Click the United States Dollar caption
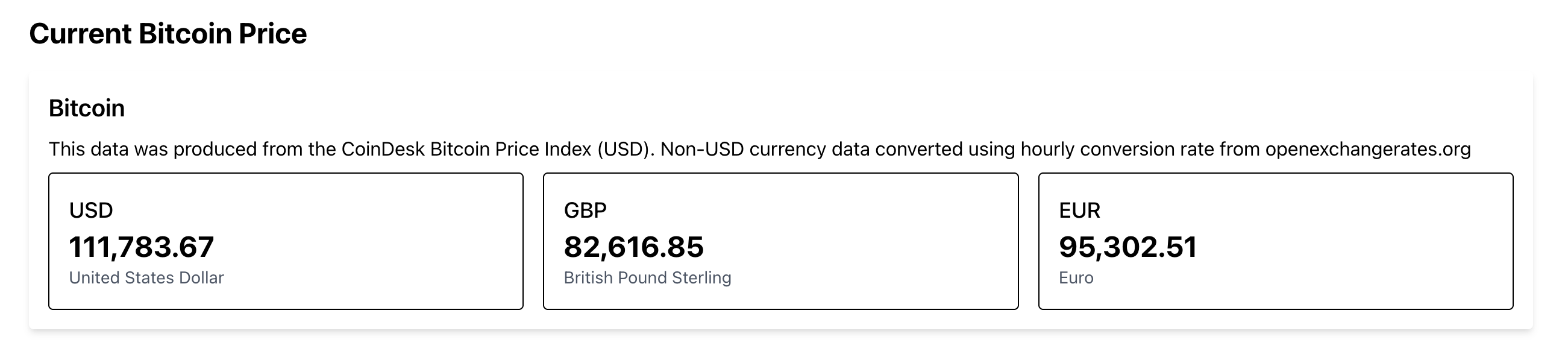Image resolution: width=1568 pixels, height=357 pixels. (146, 278)
